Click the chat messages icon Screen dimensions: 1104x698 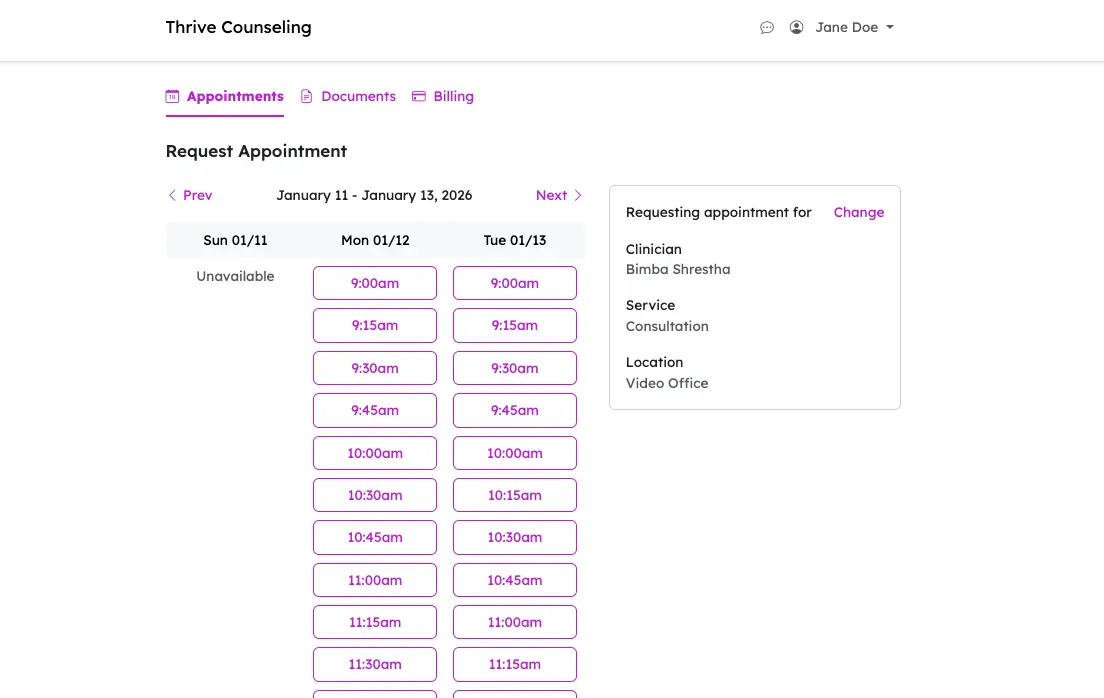click(x=767, y=28)
